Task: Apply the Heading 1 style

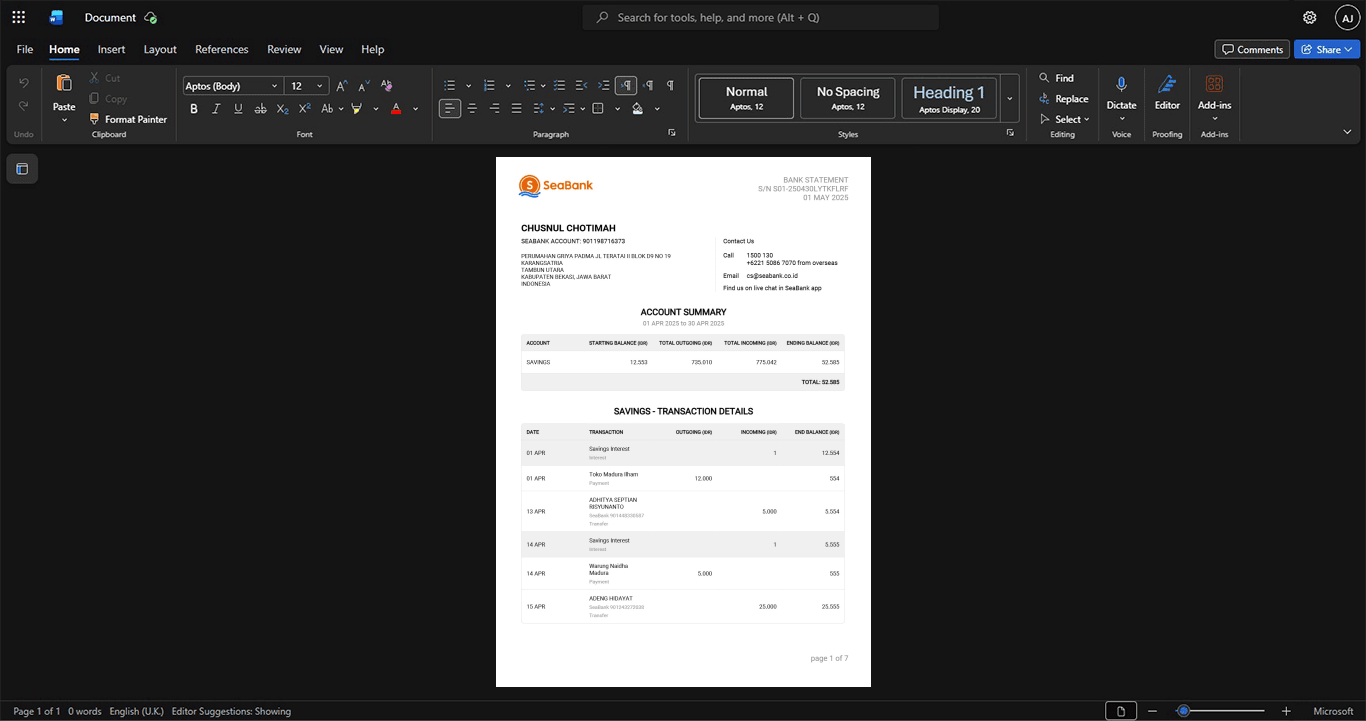Action: tap(949, 98)
